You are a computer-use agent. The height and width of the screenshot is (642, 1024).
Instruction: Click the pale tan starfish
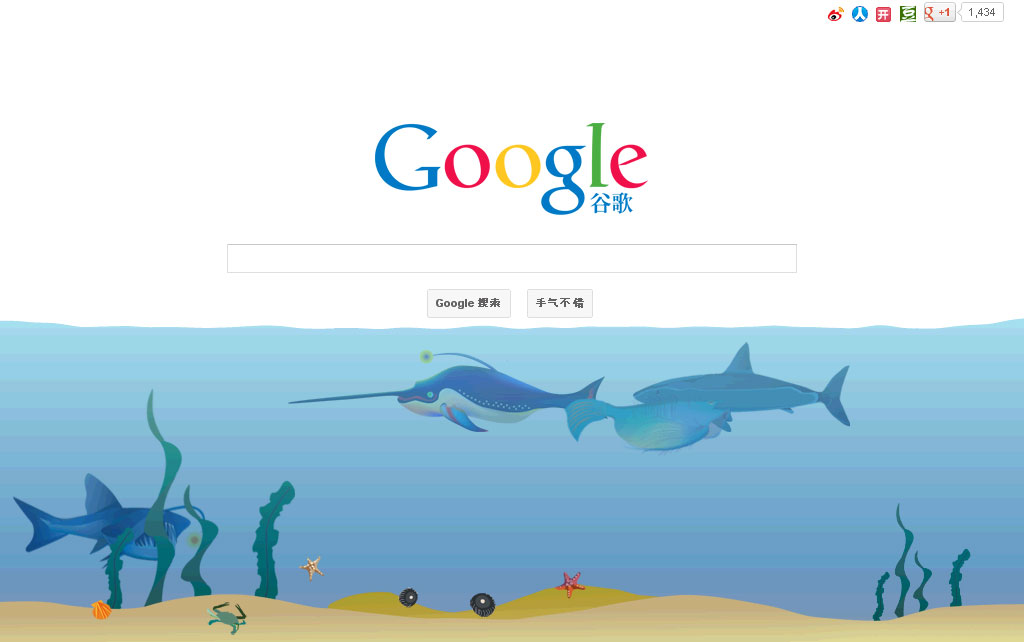point(312,568)
